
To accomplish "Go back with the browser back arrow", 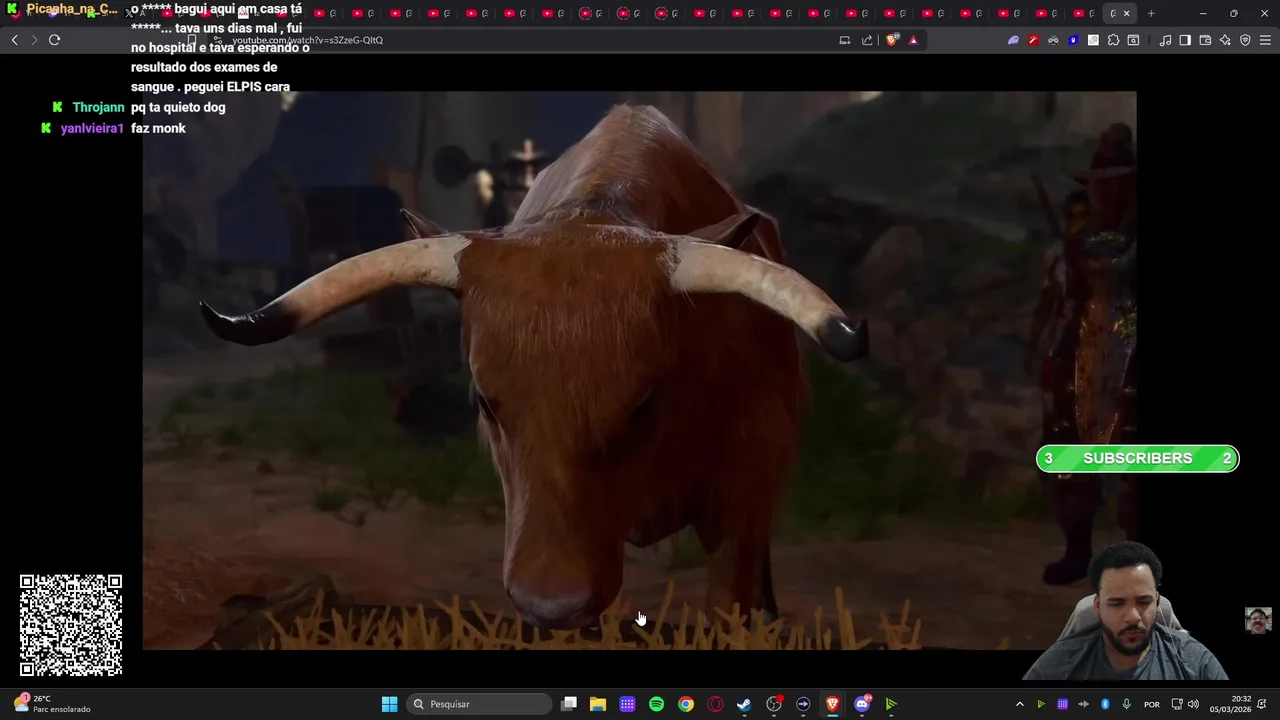I will point(14,40).
